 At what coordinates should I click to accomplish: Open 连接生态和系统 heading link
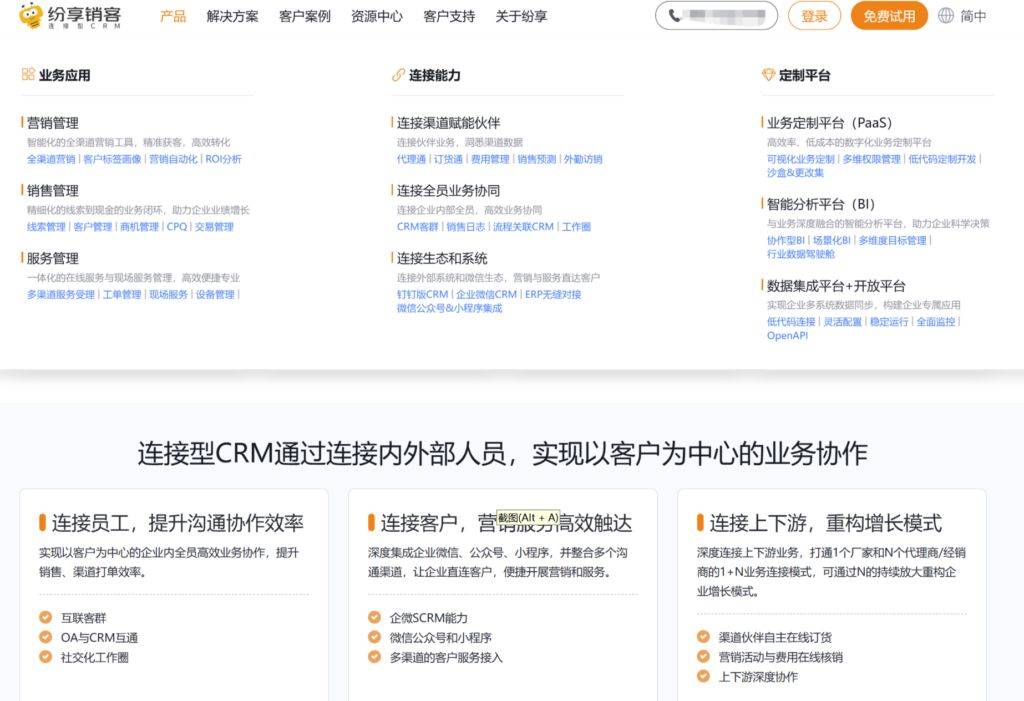[x=442, y=258]
